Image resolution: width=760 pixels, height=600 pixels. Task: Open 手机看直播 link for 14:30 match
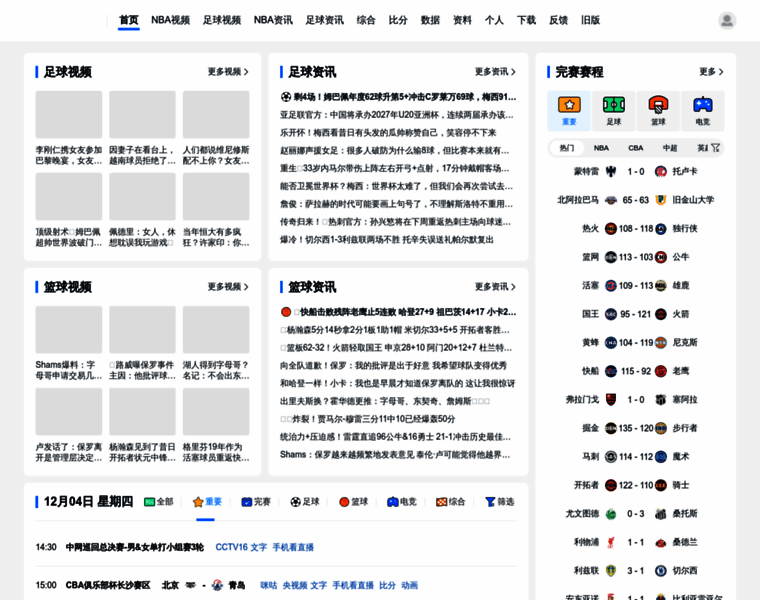(293, 547)
